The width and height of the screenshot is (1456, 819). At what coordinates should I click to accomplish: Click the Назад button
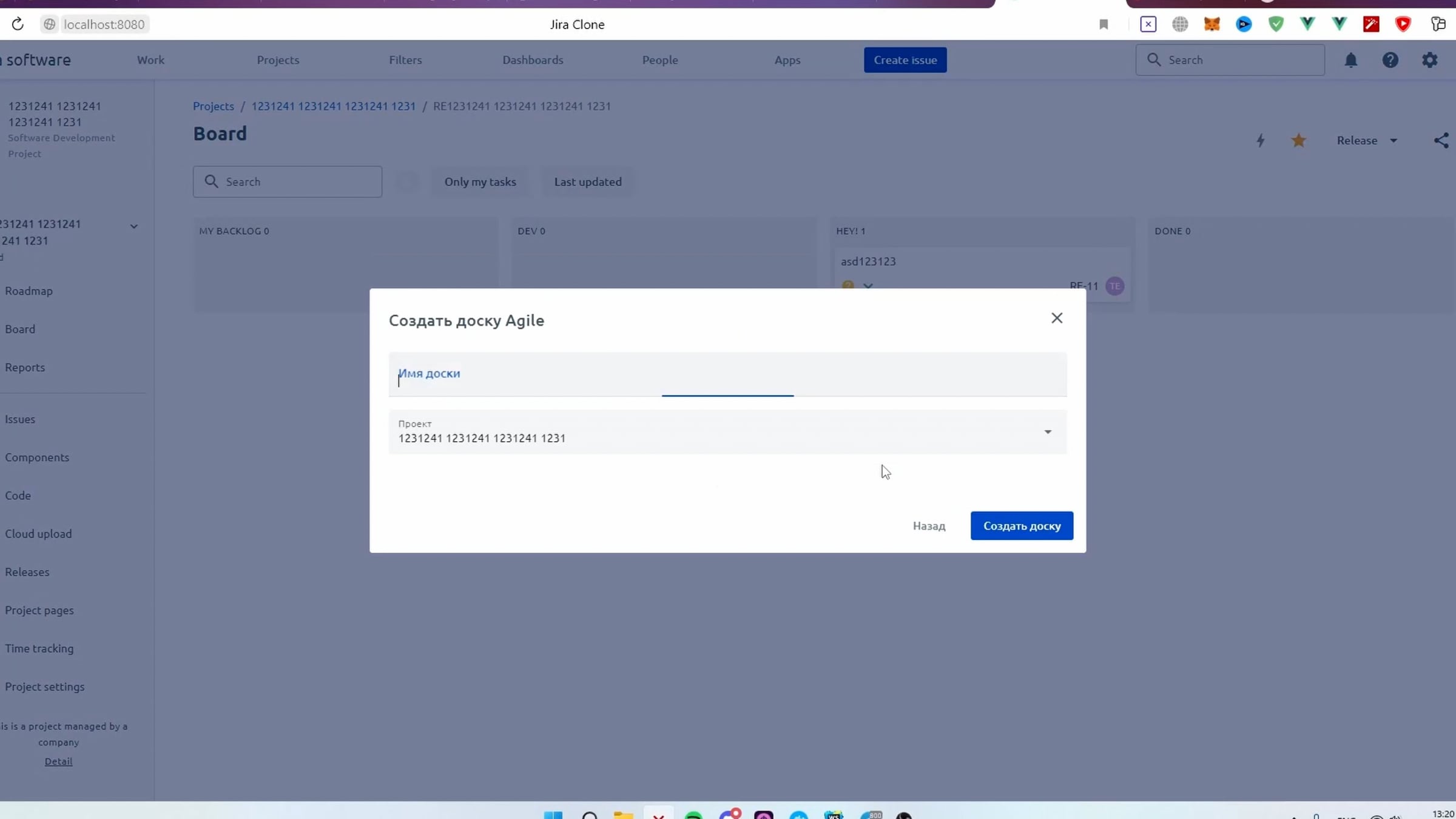(x=929, y=526)
